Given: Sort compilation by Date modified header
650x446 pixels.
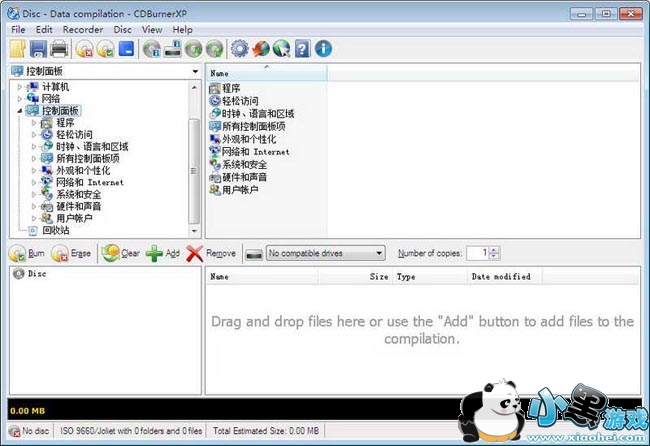Looking at the screenshot, I should (504, 277).
